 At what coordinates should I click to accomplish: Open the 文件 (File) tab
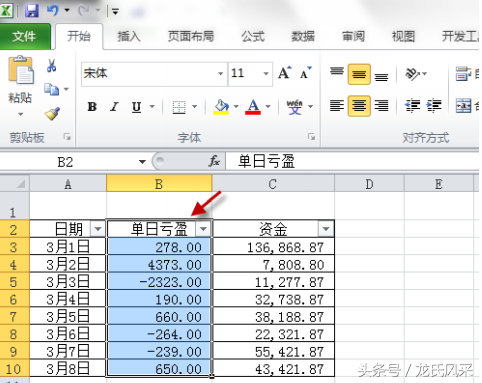tap(24, 36)
